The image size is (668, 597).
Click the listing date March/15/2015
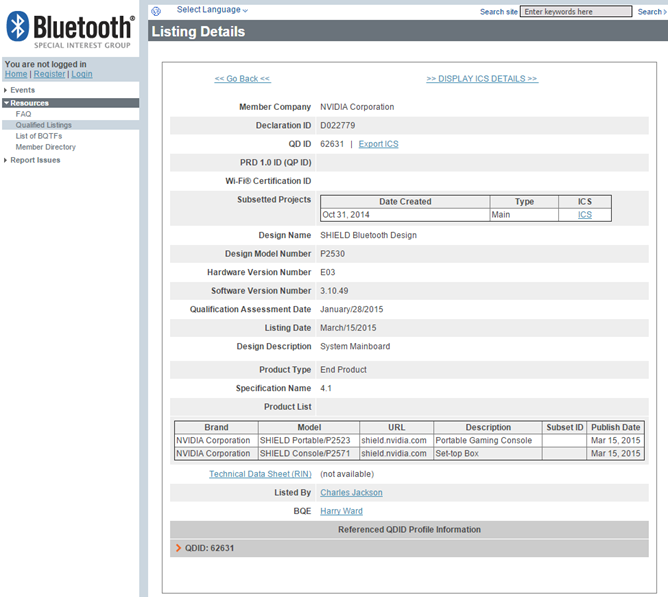(348, 328)
